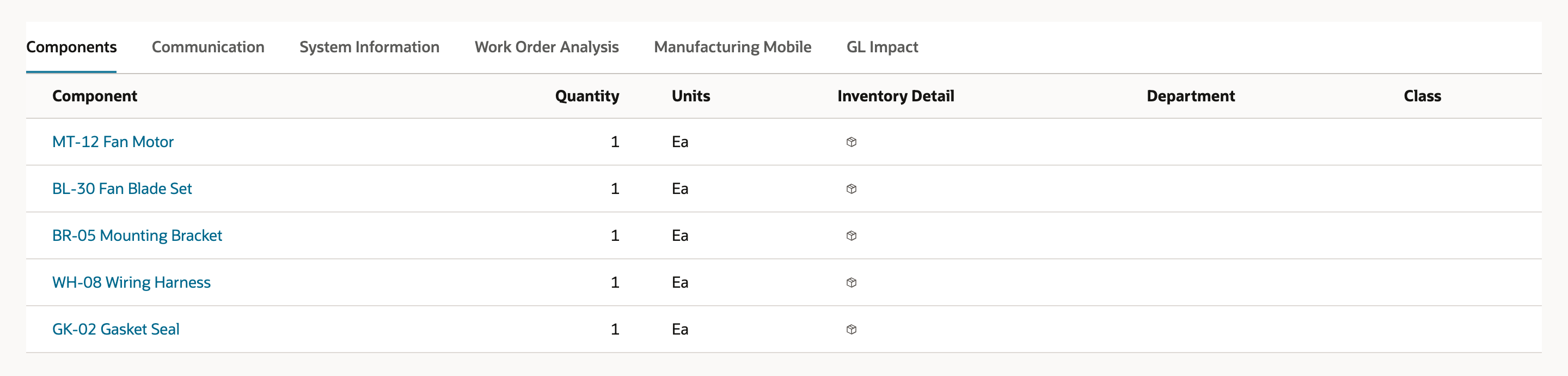The width and height of the screenshot is (1568, 376).
Task: Click the Quantity column header
Action: (587, 96)
